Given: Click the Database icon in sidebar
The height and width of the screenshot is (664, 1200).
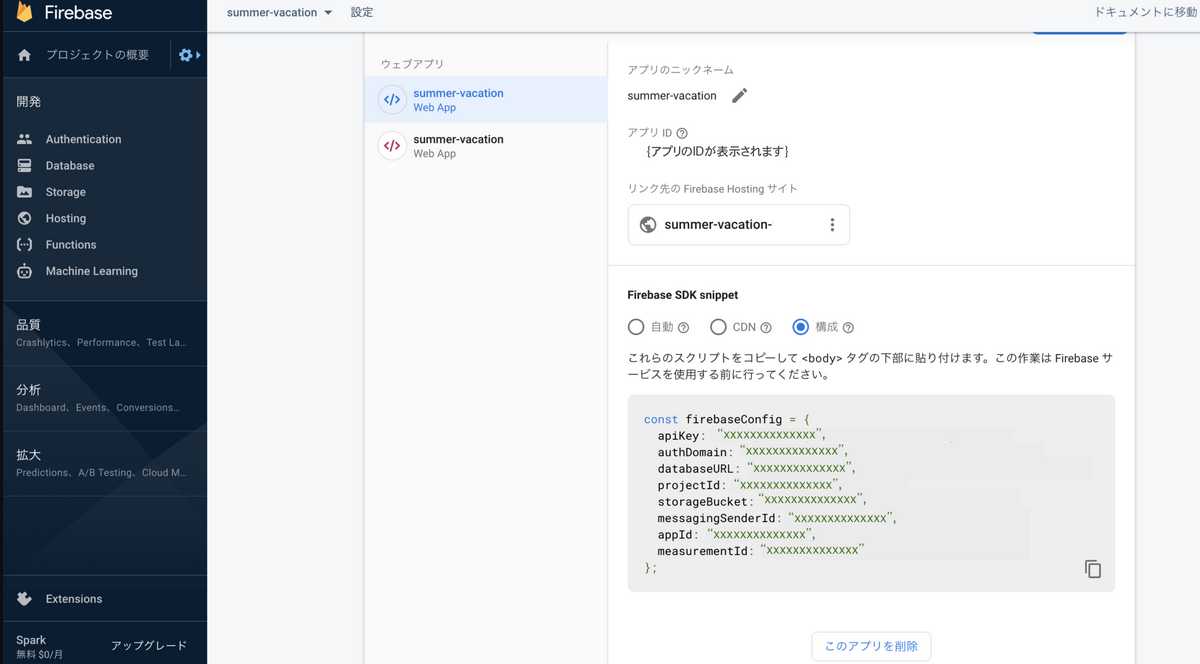Looking at the screenshot, I should click(25, 165).
